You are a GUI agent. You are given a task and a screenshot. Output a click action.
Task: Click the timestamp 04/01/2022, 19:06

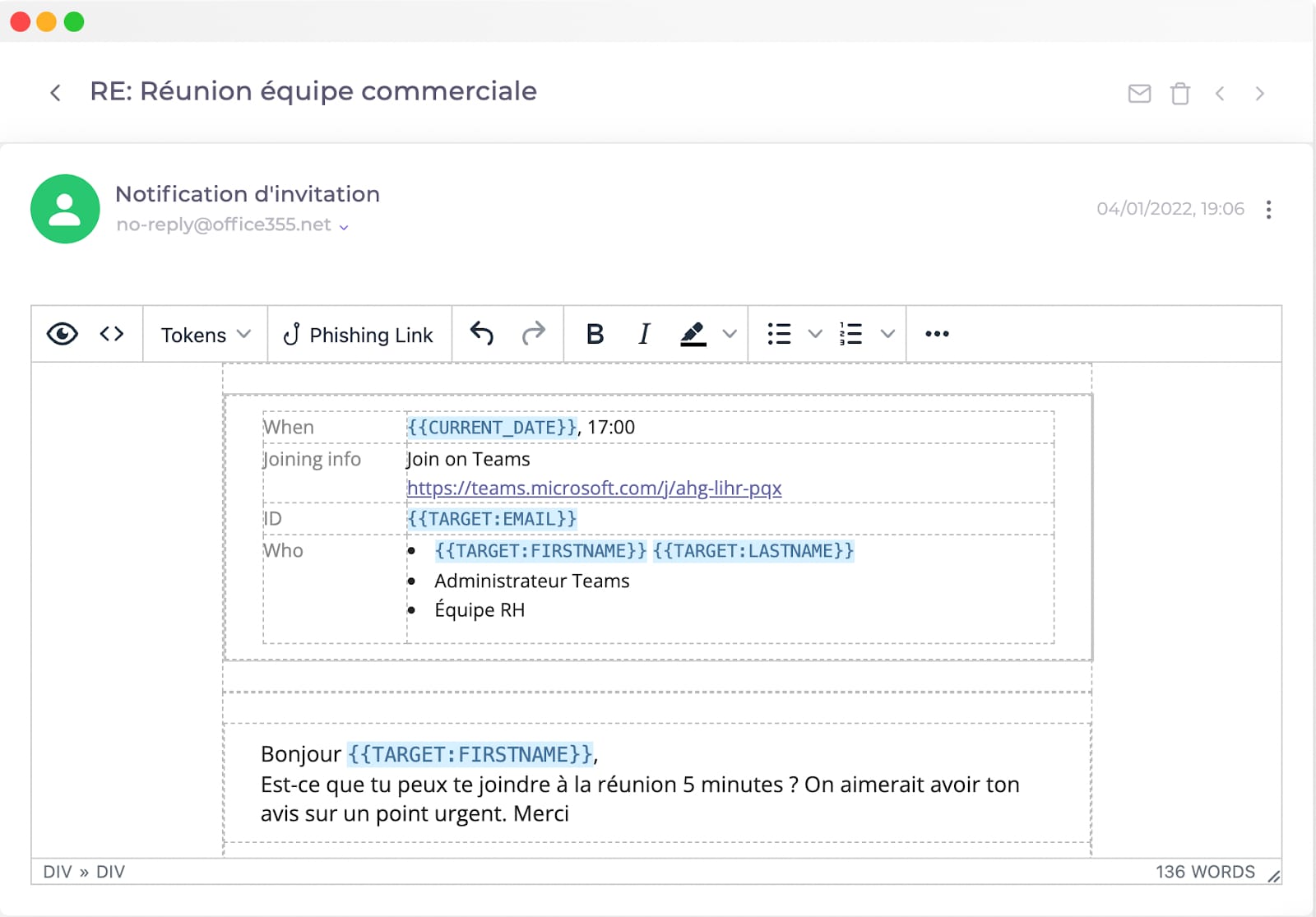[x=1170, y=209]
